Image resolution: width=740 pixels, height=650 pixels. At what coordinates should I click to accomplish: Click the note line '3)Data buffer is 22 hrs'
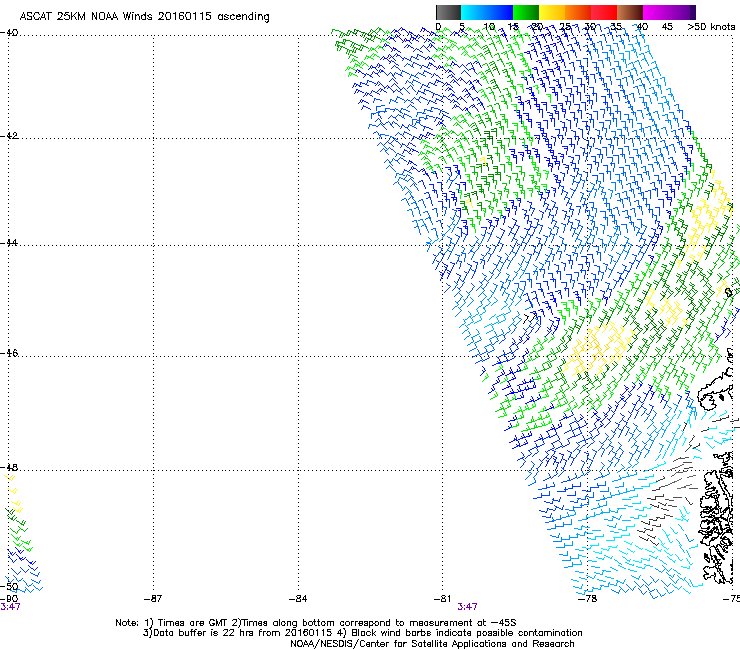coord(362,633)
